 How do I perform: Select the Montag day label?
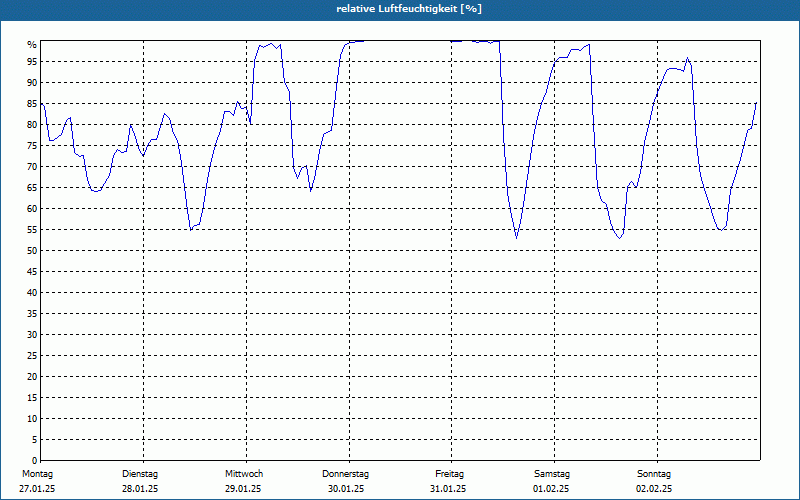pyautogui.click(x=37, y=474)
